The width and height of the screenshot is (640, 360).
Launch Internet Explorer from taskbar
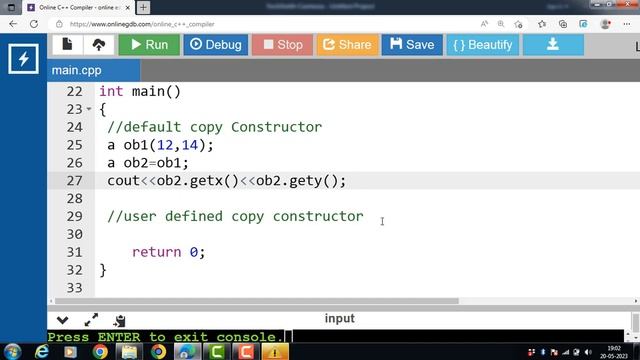(x=42, y=351)
